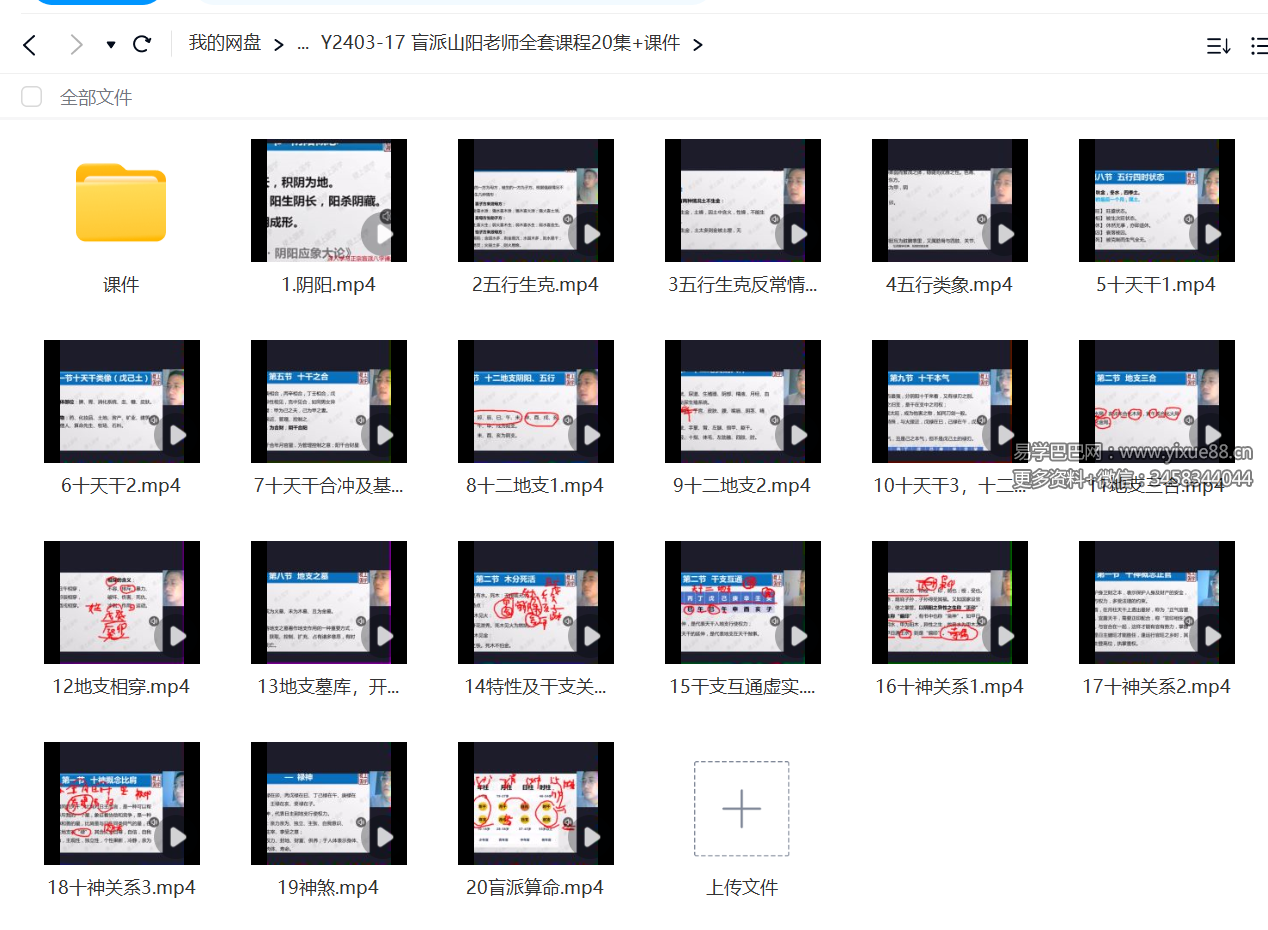Image resolution: width=1268 pixels, height=930 pixels.
Task: Open the 课件 folder icon
Action: [x=121, y=203]
